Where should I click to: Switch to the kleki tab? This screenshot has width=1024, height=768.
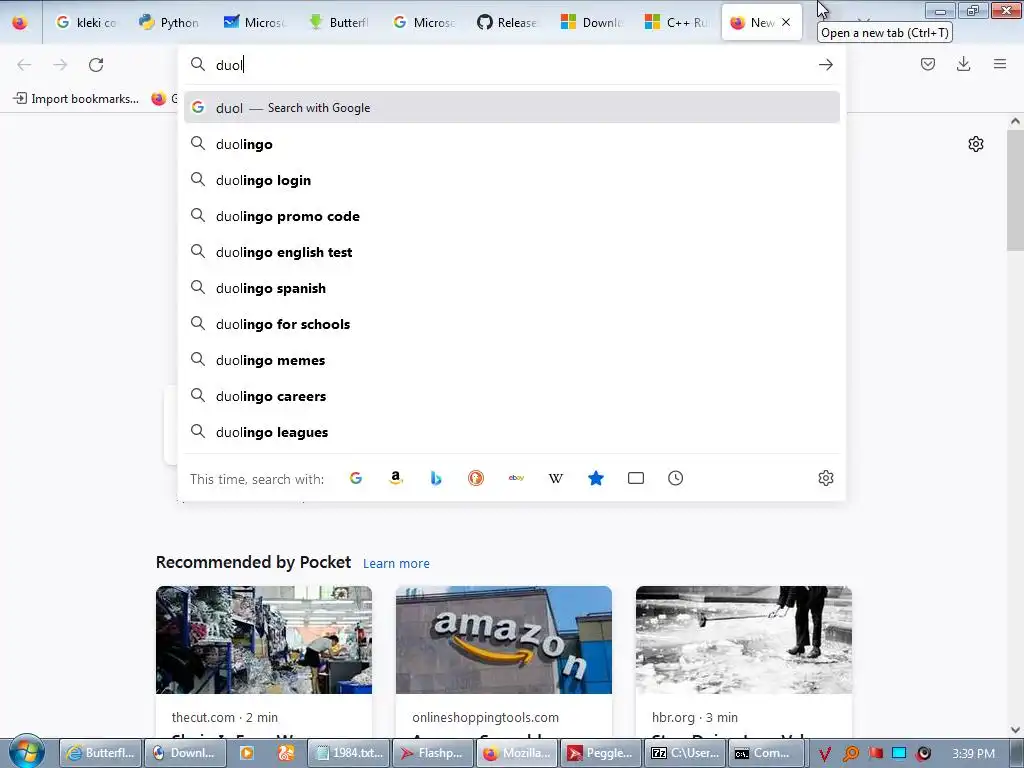coord(86,22)
